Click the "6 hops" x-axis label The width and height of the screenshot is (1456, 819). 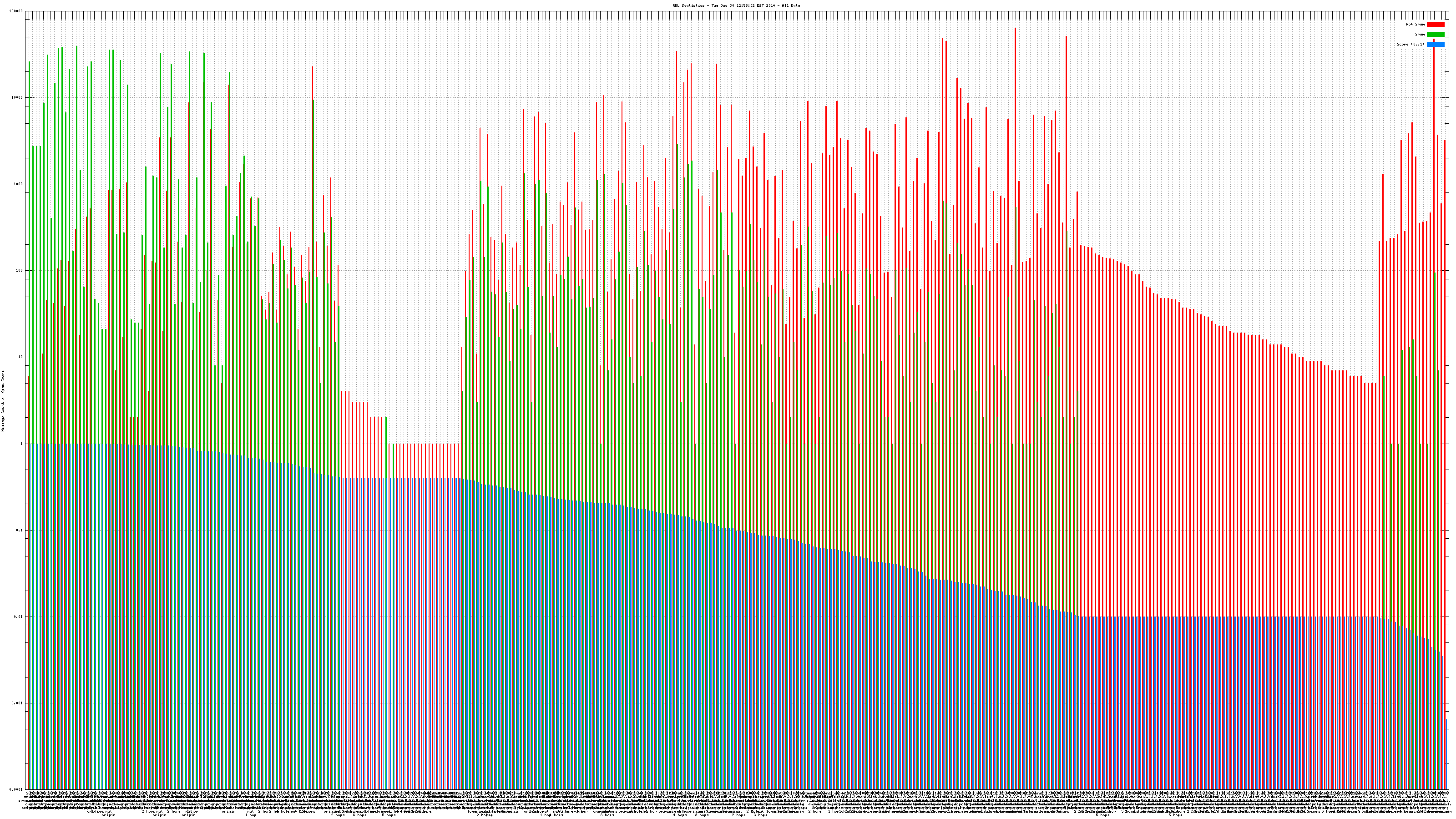(x=359, y=815)
